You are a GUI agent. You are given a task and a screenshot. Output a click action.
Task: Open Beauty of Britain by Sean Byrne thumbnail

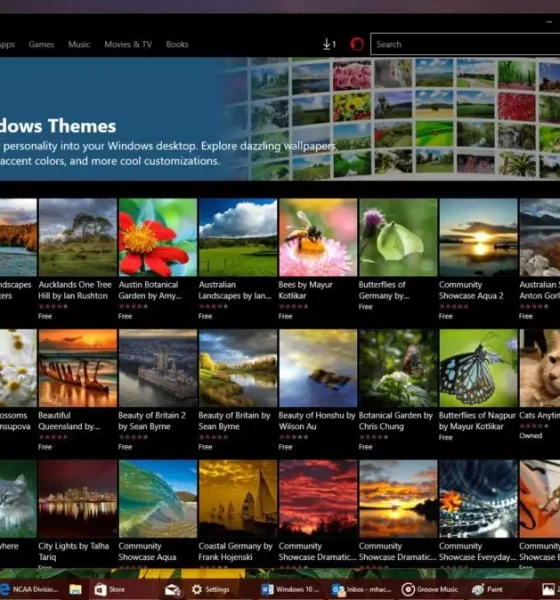coord(238,368)
